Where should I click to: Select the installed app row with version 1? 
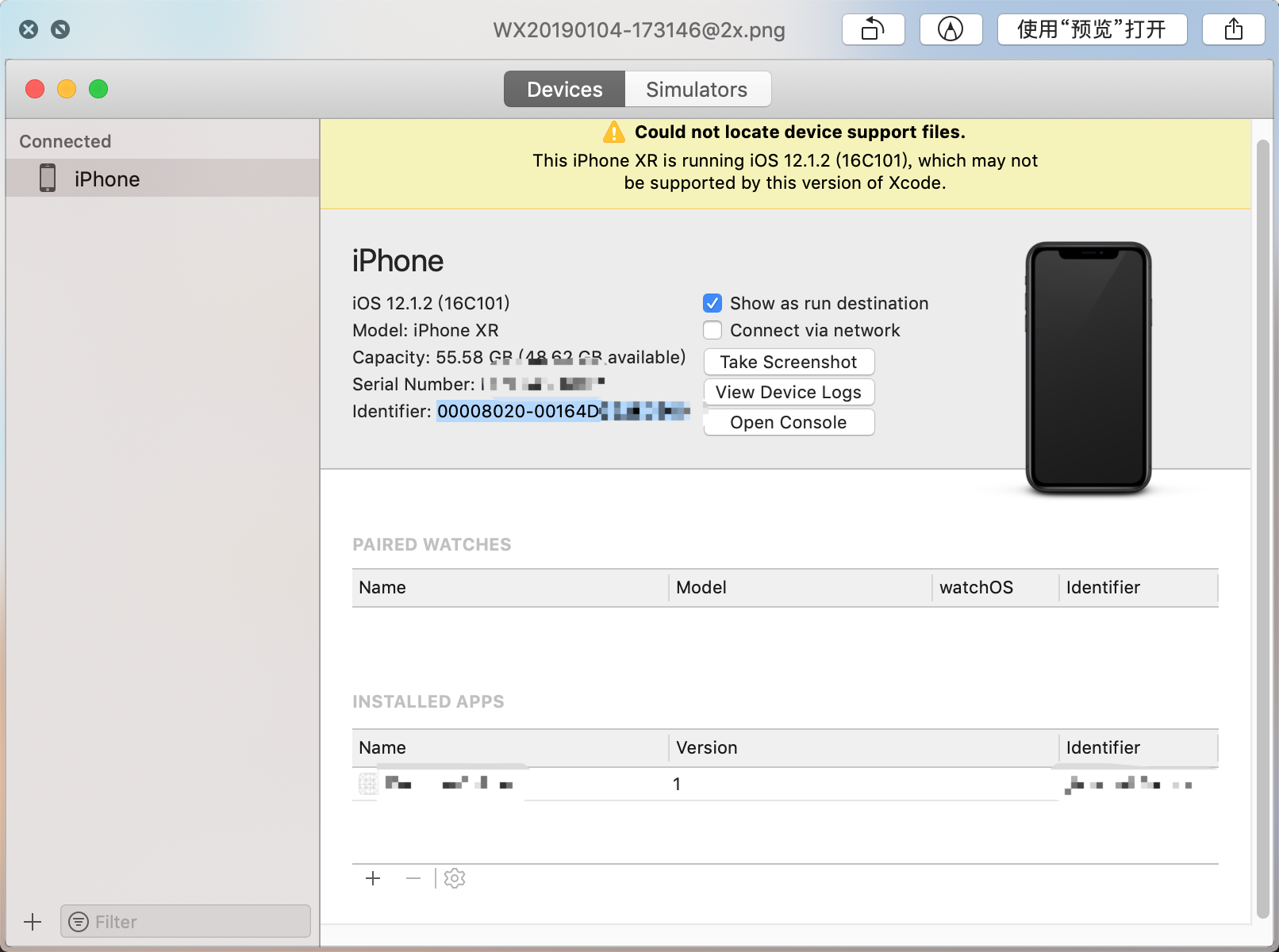pos(785,785)
